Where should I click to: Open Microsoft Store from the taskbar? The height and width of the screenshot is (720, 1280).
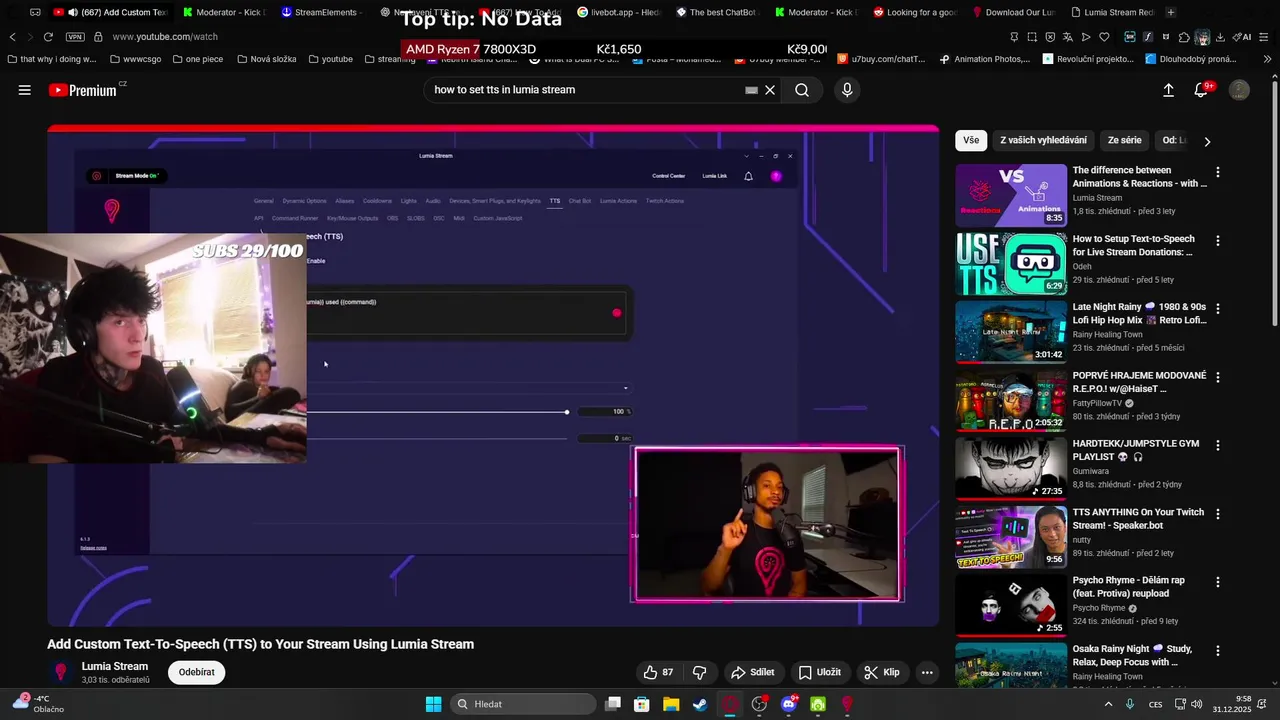click(642, 704)
